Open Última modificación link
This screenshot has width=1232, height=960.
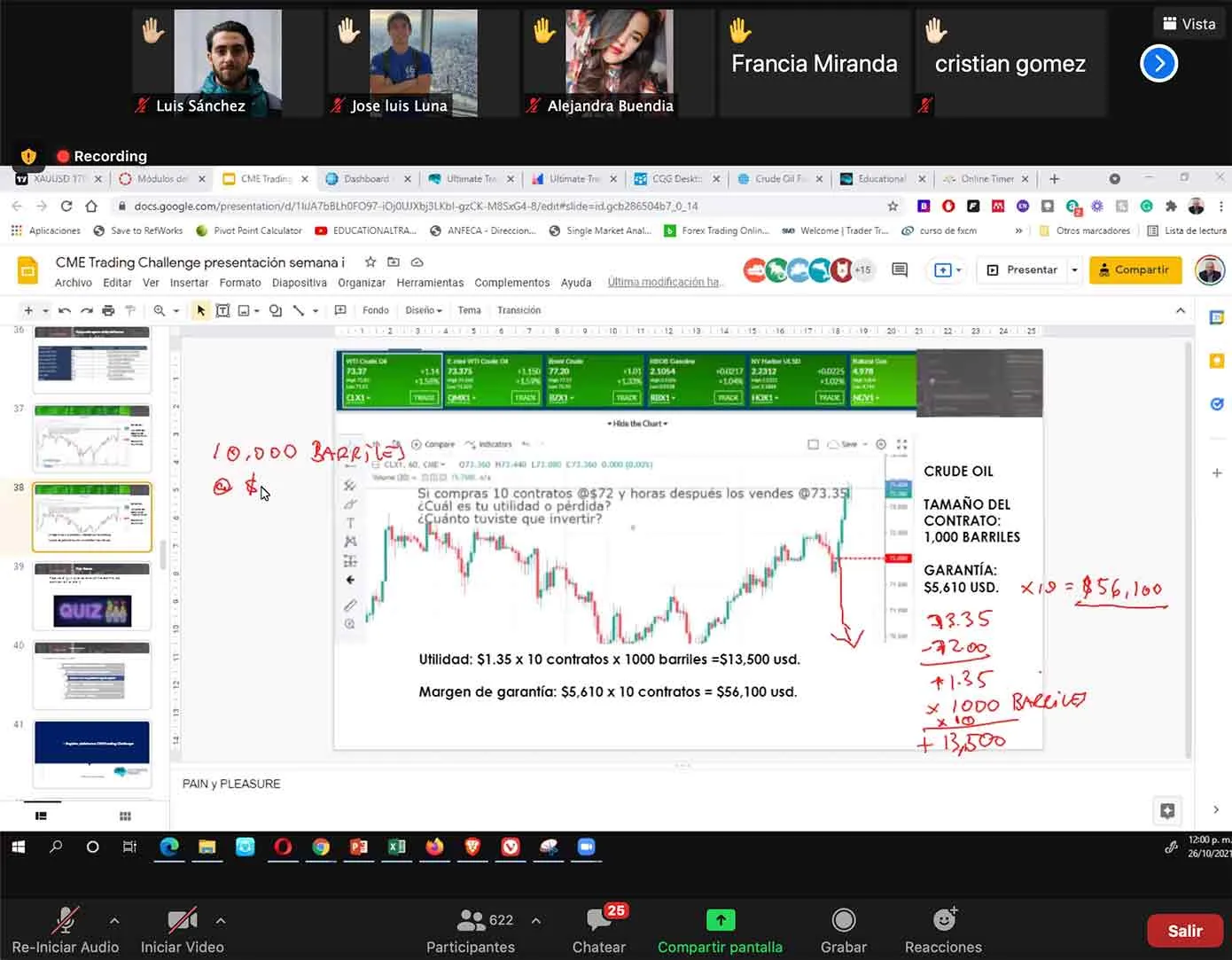666,283
